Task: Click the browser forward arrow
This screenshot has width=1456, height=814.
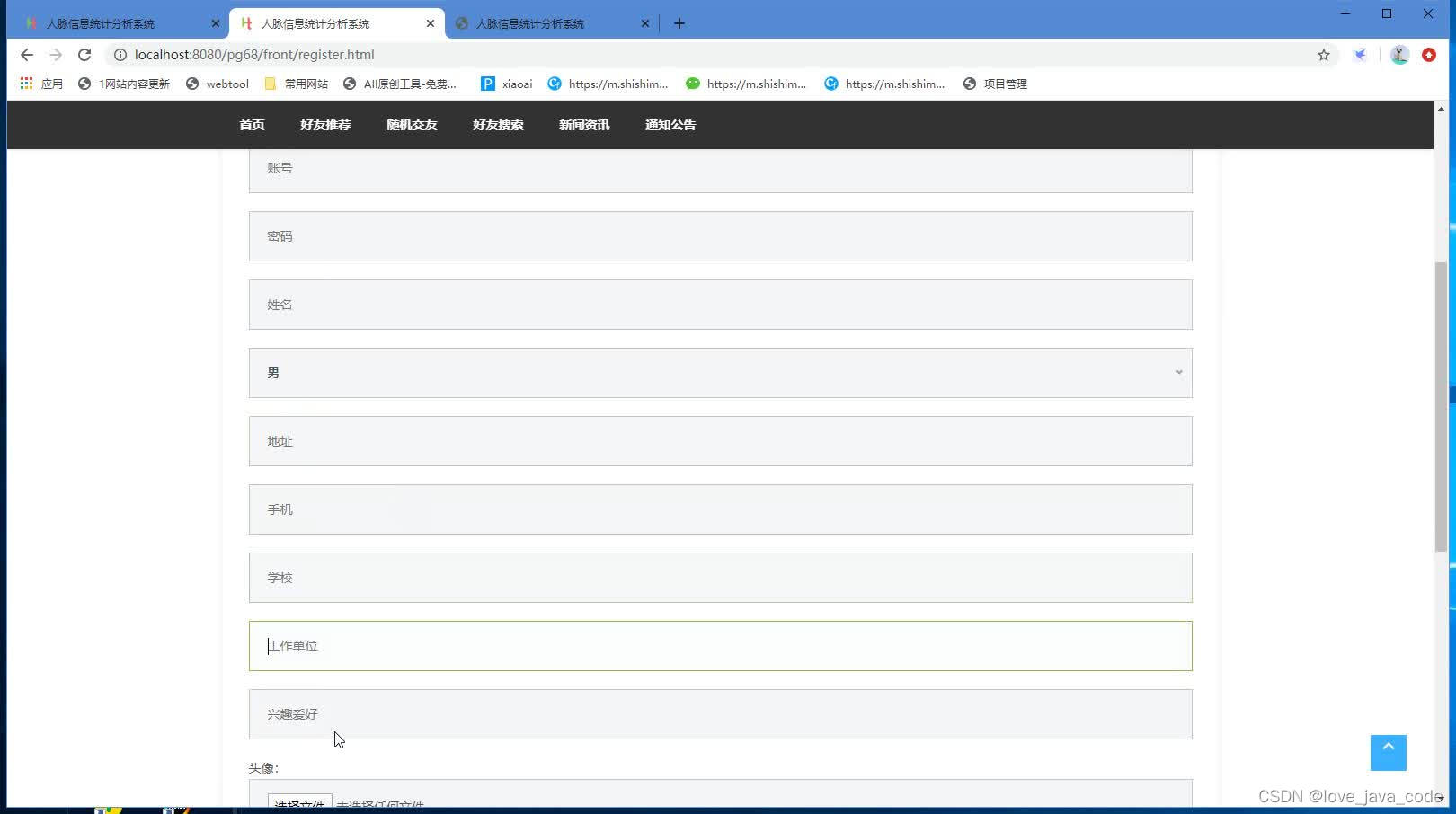Action: [56, 55]
